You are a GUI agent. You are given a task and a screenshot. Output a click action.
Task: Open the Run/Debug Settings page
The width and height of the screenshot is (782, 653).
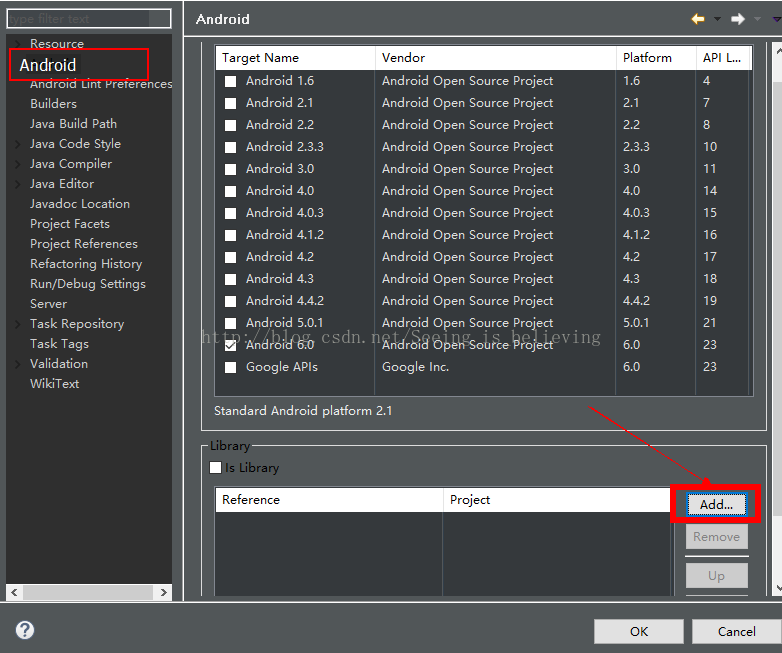point(88,284)
